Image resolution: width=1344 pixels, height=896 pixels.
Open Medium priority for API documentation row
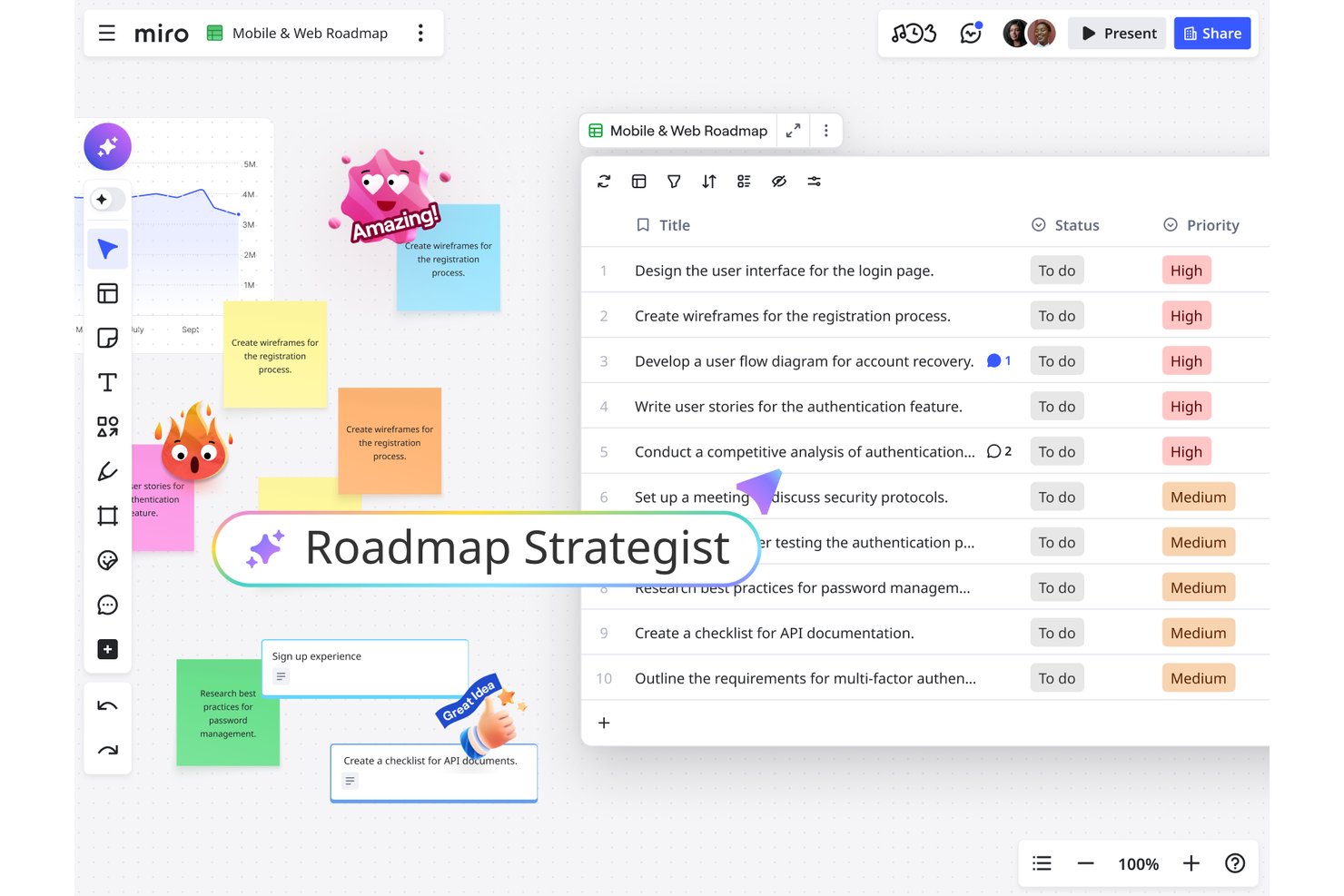point(1198,633)
